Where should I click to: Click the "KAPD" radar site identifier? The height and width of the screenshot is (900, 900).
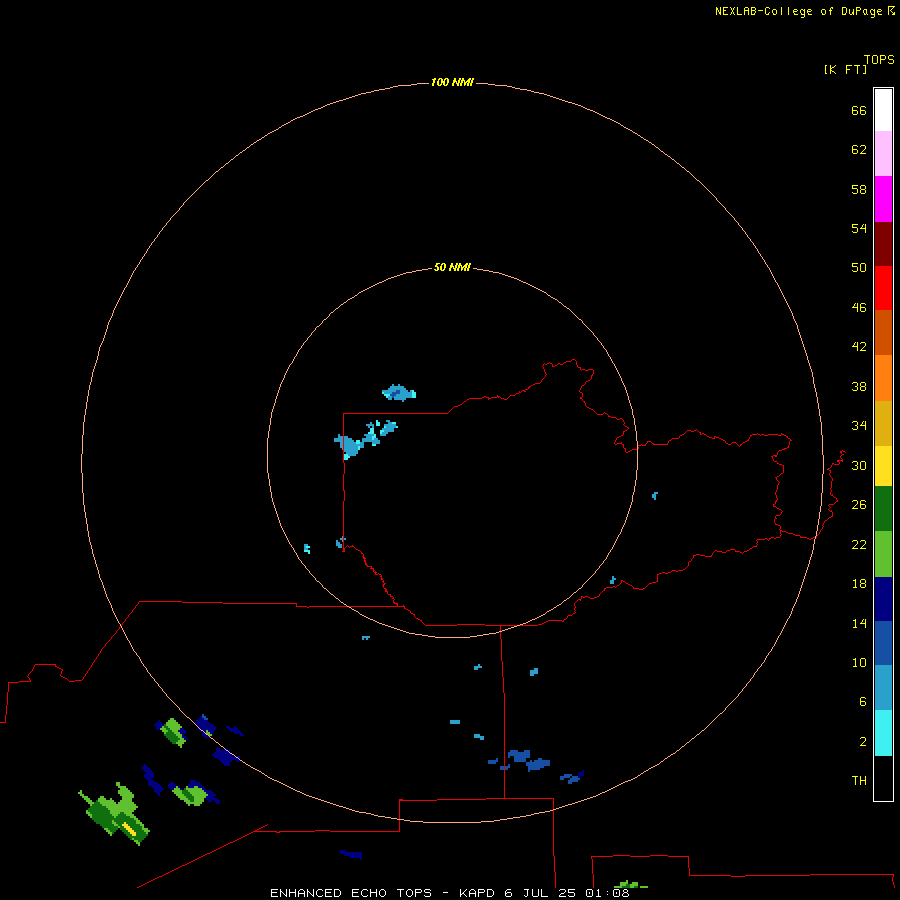478,893
